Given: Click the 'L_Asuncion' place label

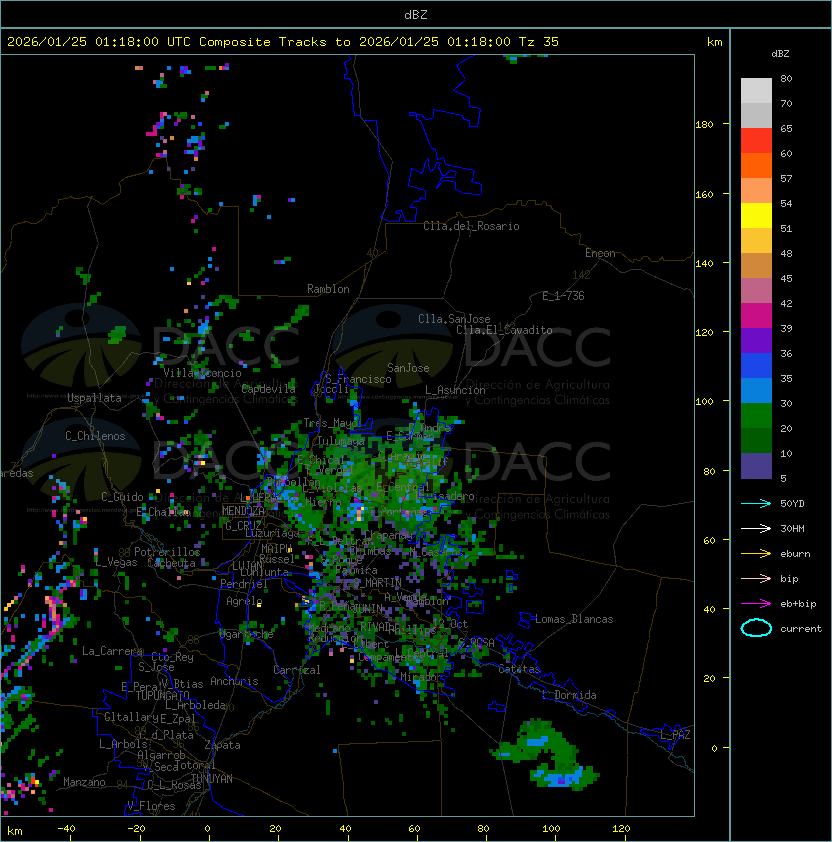Looking at the screenshot, I should 455,390.
